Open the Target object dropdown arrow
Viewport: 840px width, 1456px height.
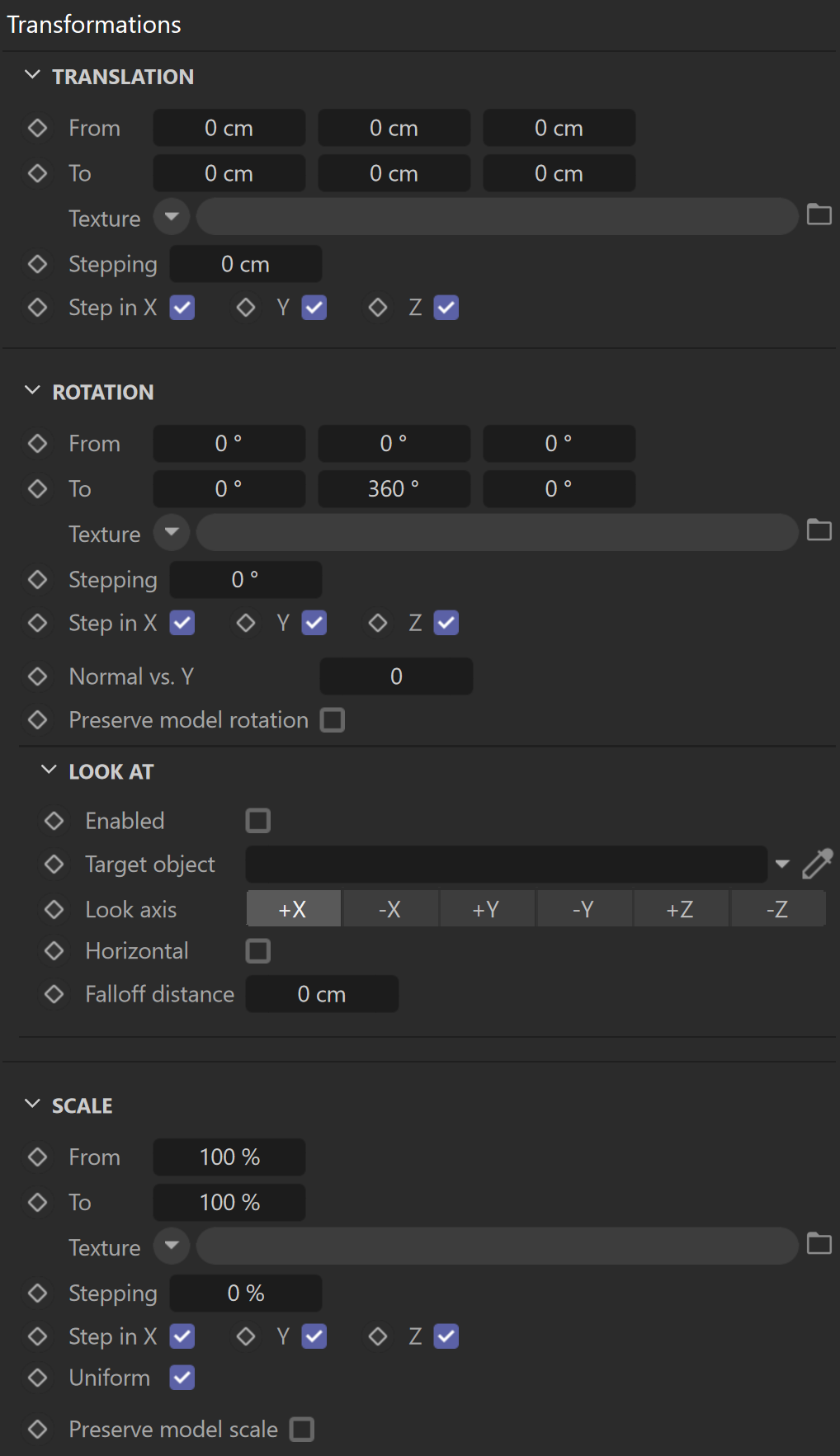pyautogui.click(x=782, y=865)
